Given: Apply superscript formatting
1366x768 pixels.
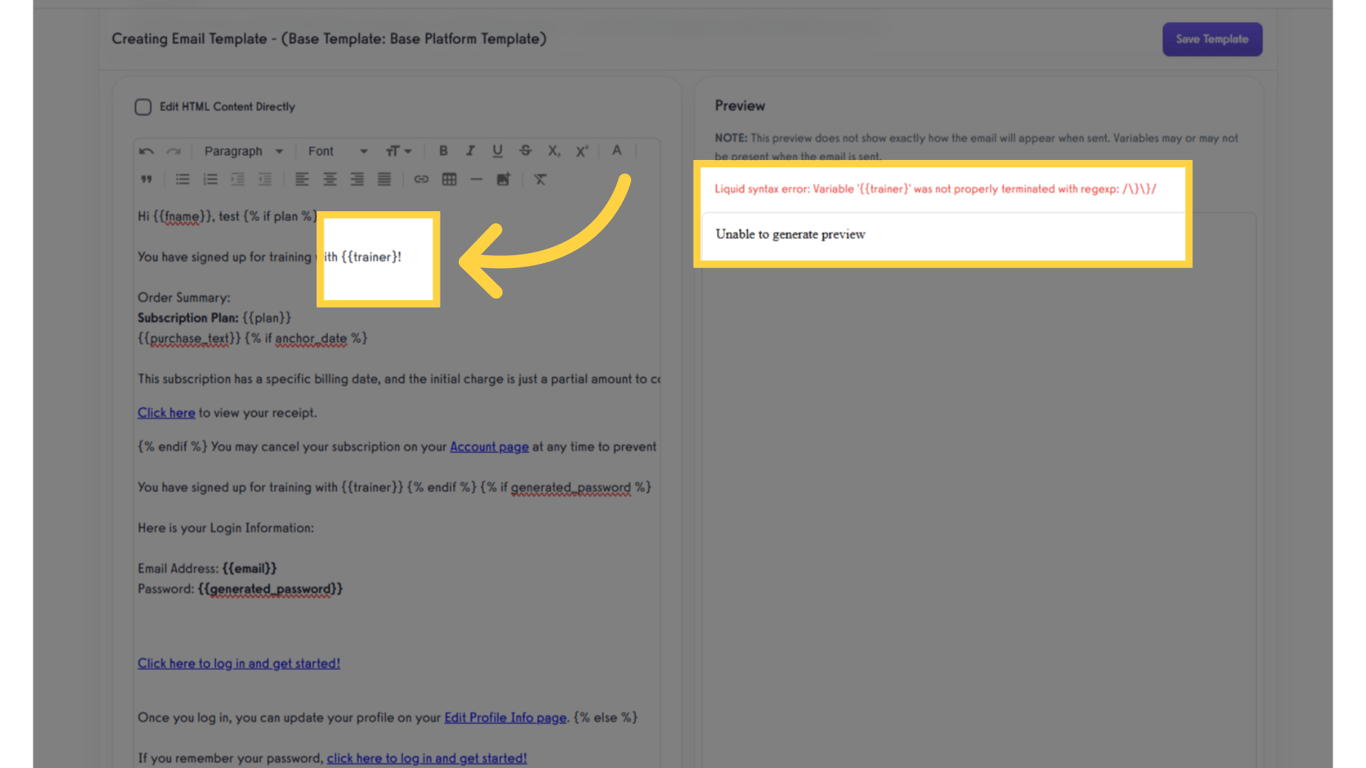Looking at the screenshot, I should (x=581, y=151).
